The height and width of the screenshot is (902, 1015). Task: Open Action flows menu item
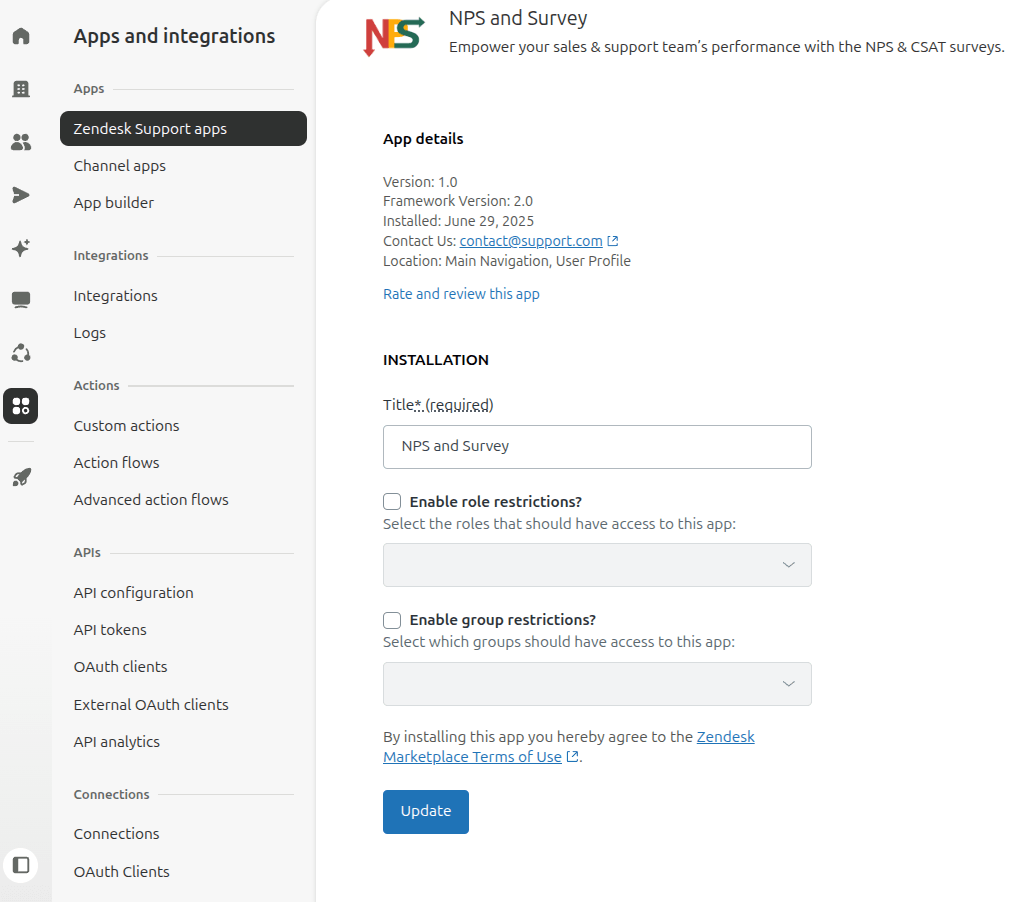click(117, 462)
